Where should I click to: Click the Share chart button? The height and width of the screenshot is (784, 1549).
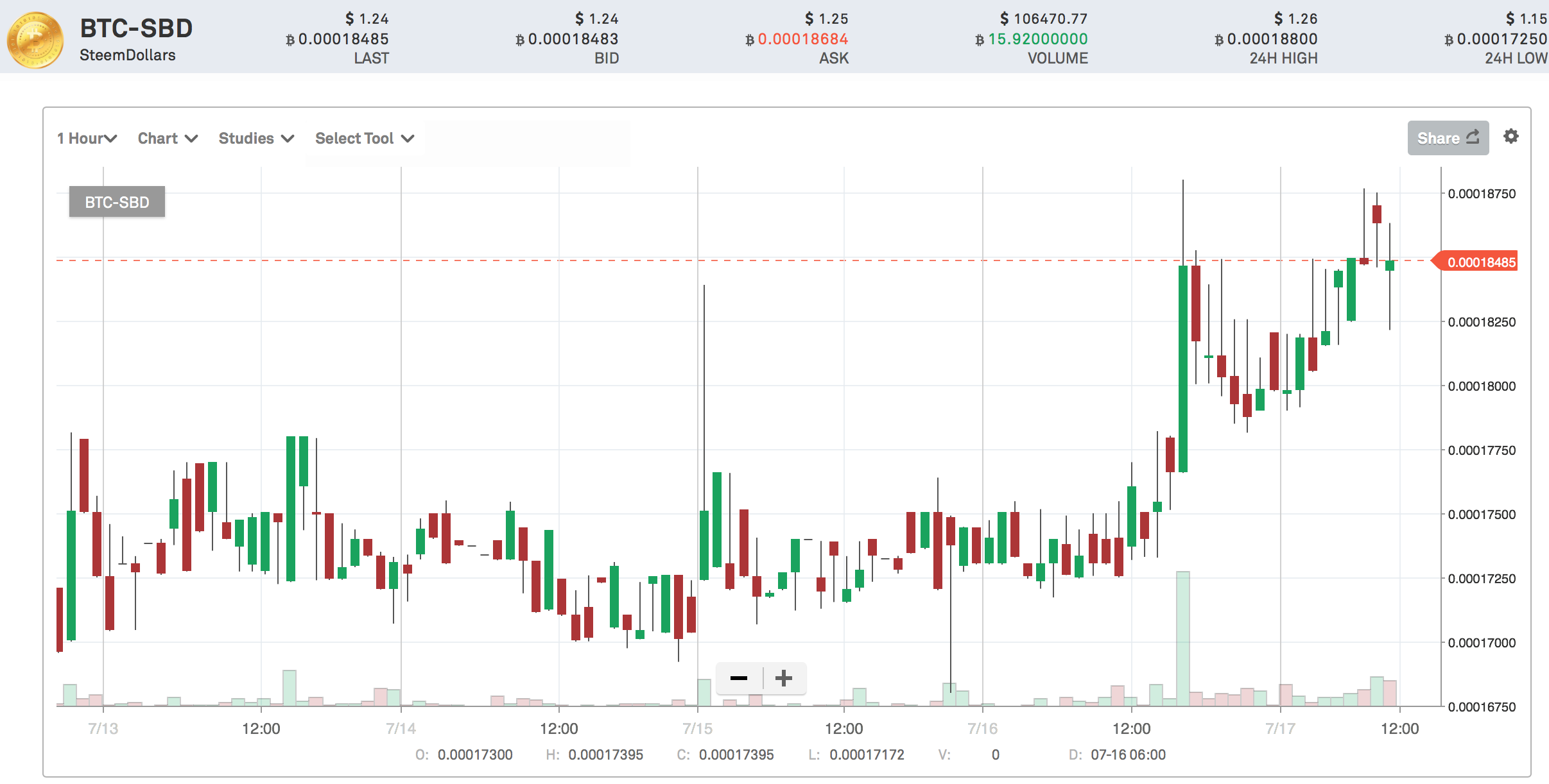tap(1448, 138)
